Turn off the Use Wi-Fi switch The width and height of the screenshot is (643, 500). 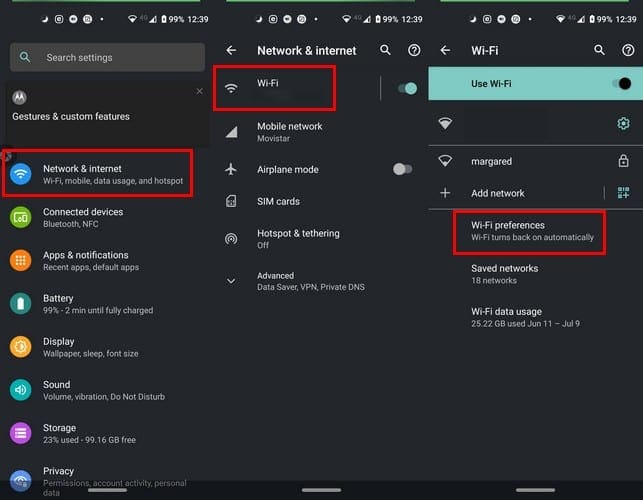tap(622, 84)
